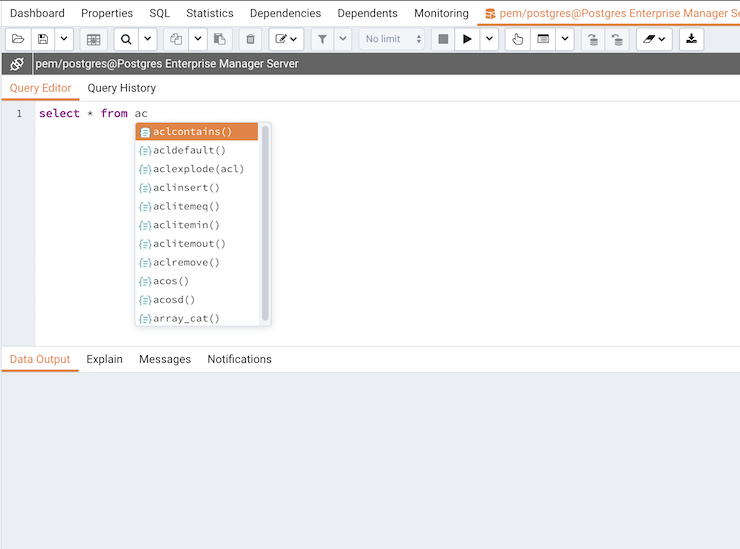Open the Edit pencil dropdown
Viewport: 740px width, 549px height.
click(286, 39)
